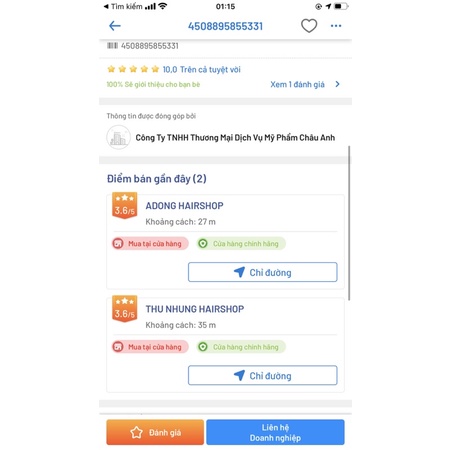450x450 pixels.
Task: Tap the company building avatar icon
Action: click(118, 137)
